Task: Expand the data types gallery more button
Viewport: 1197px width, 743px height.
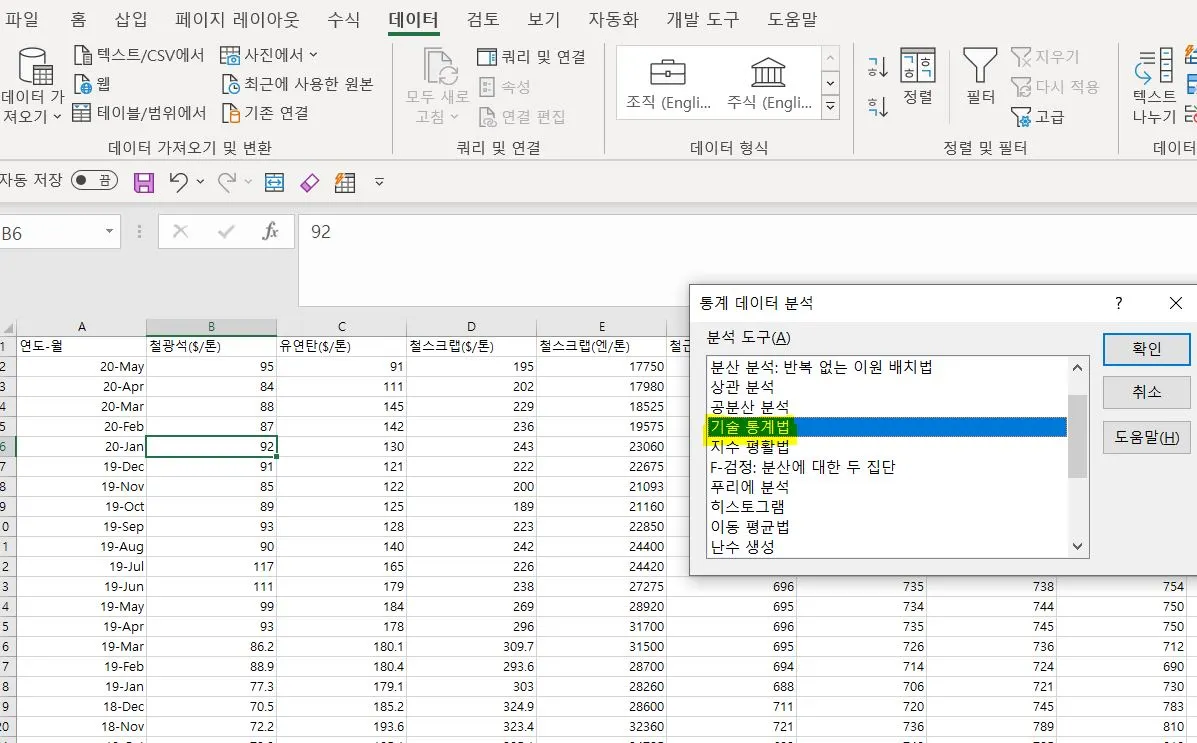Action: [x=830, y=107]
